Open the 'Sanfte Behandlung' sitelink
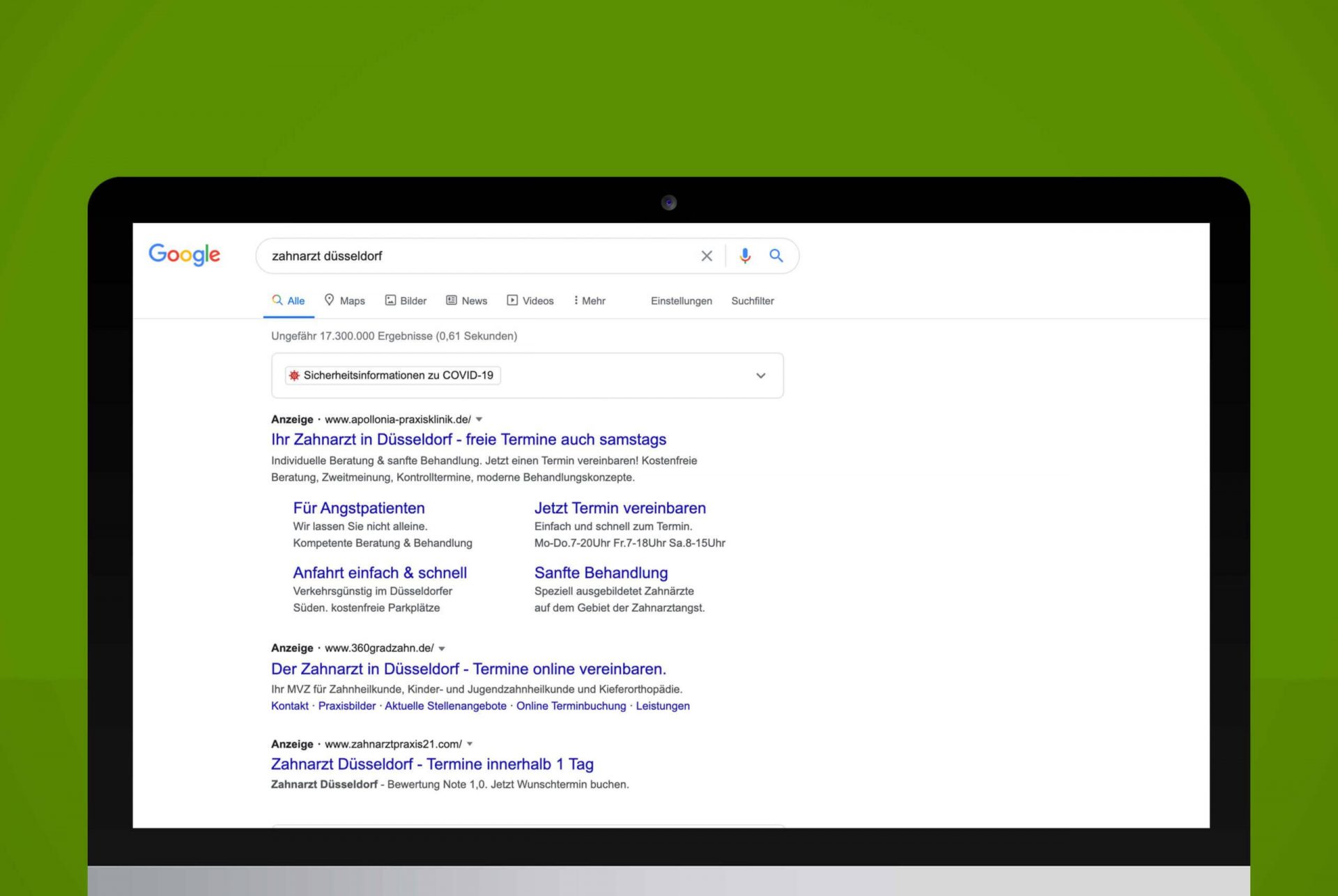 coord(601,573)
